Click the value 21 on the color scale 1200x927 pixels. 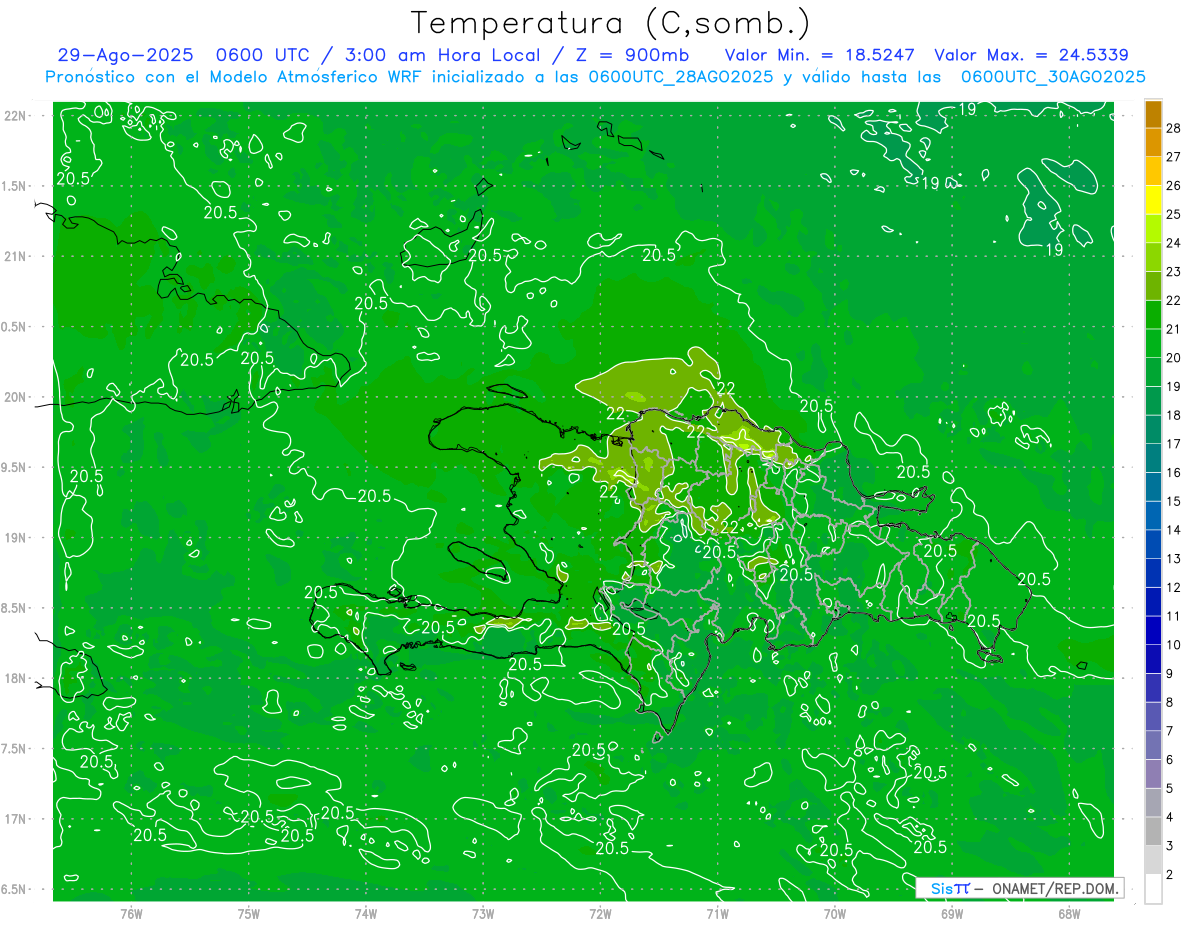pyautogui.click(x=1174, y=329)
